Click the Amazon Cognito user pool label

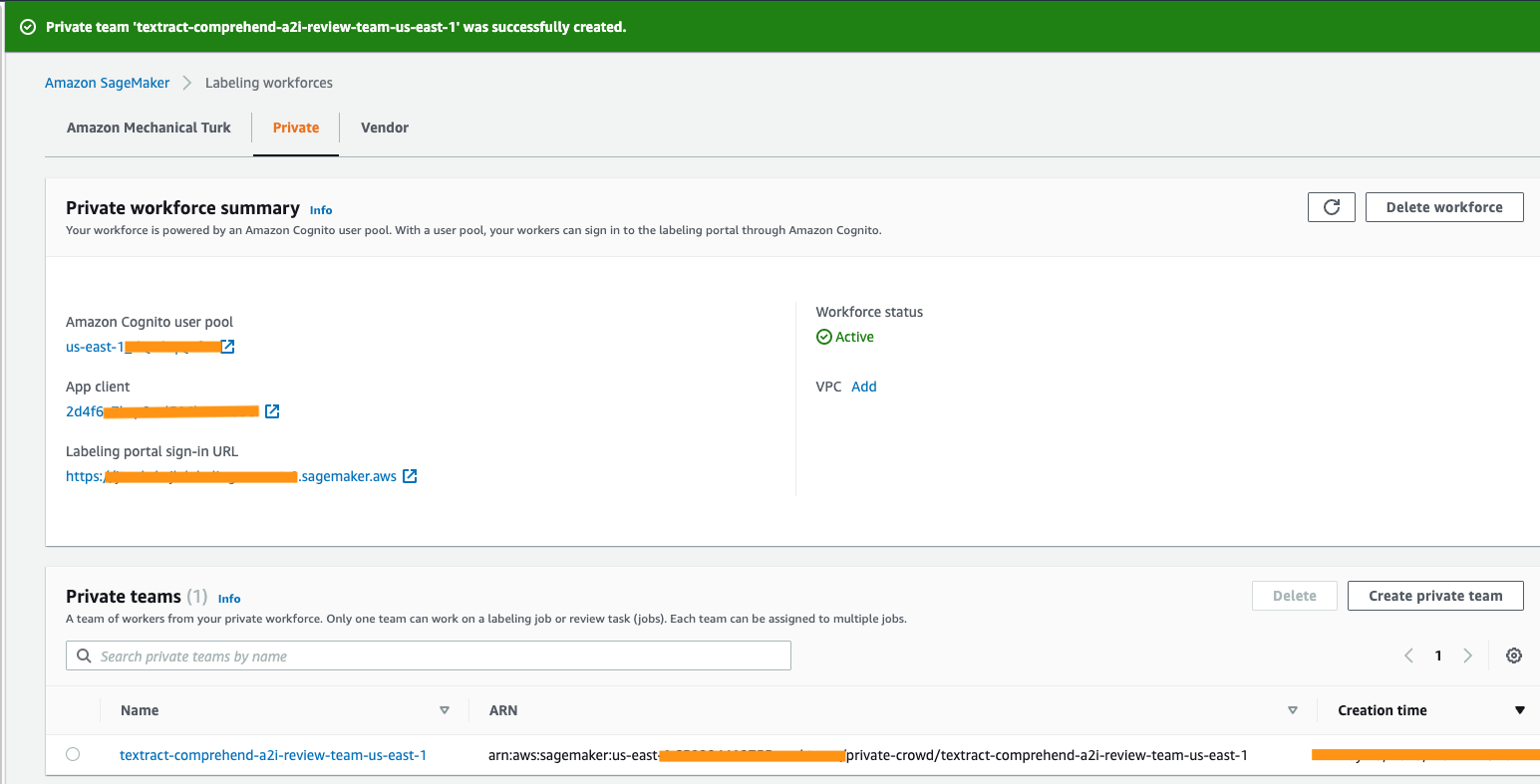point(150,322)
